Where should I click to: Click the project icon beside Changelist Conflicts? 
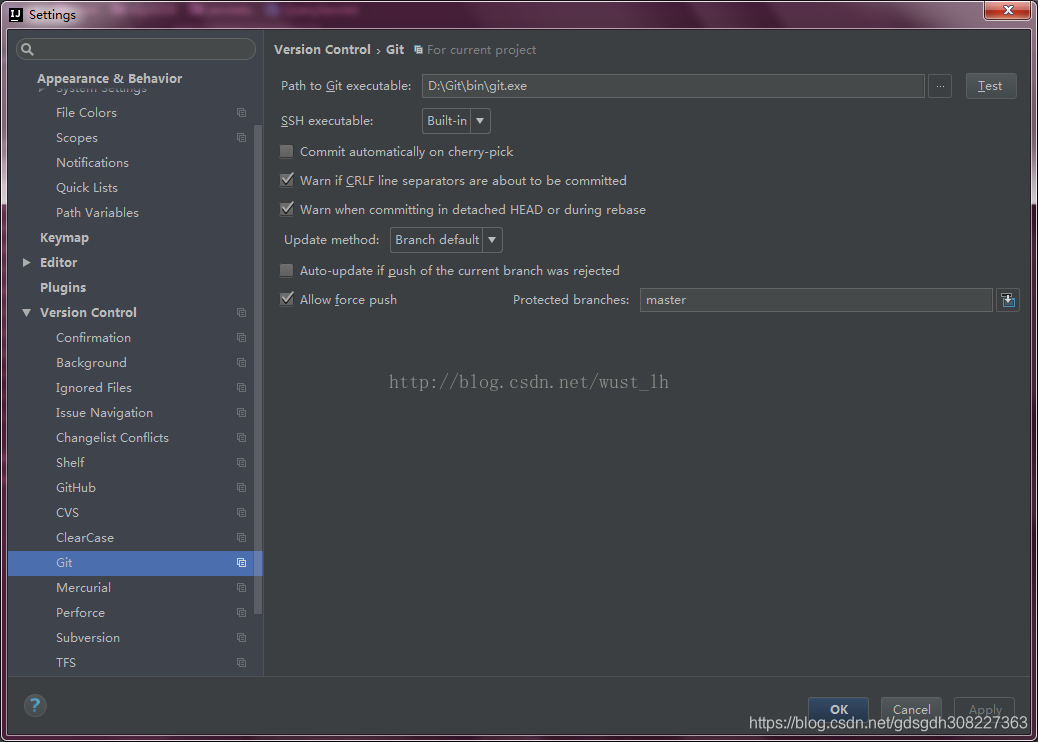(242, 438)
